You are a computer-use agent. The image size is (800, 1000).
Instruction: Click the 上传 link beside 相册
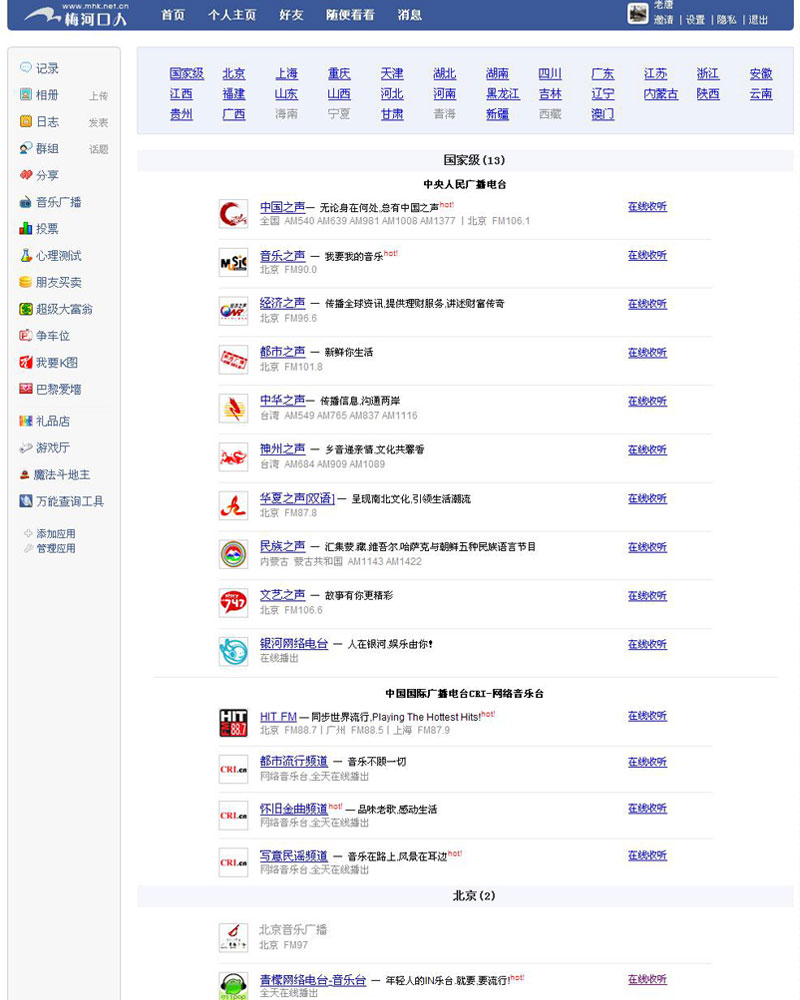pos(98,96)
